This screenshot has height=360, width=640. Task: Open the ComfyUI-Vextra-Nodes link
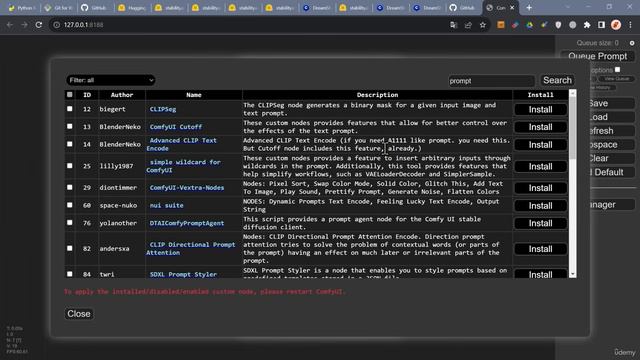pos(187,187)
